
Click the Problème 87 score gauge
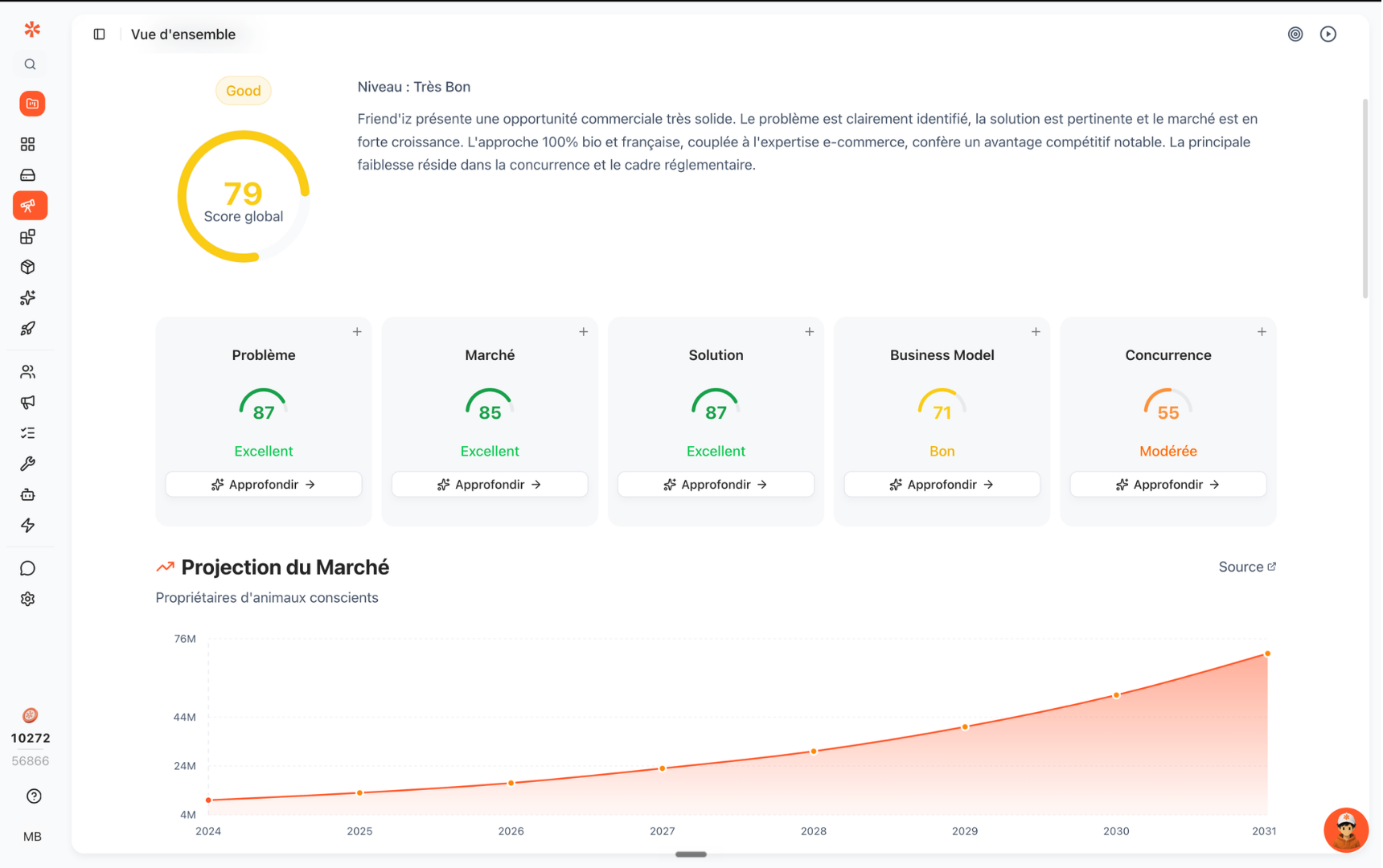click(263, 406)
